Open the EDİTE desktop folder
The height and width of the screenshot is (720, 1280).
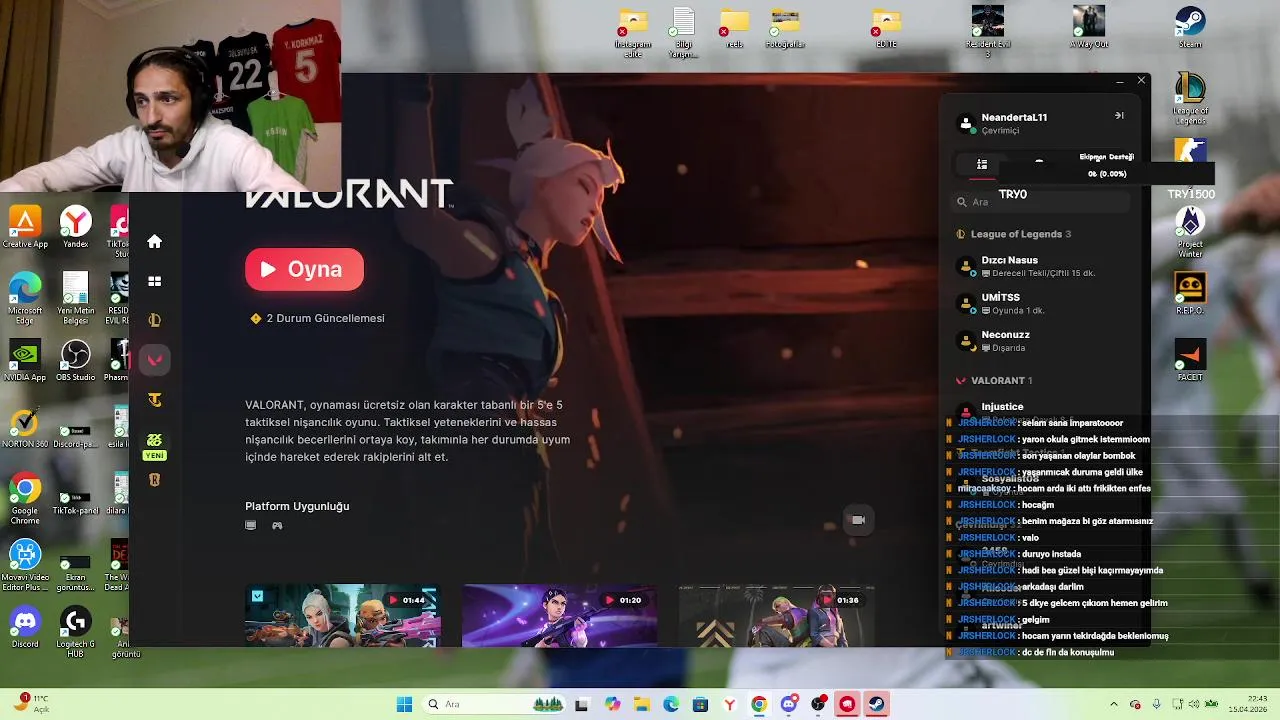pos(886,27)
